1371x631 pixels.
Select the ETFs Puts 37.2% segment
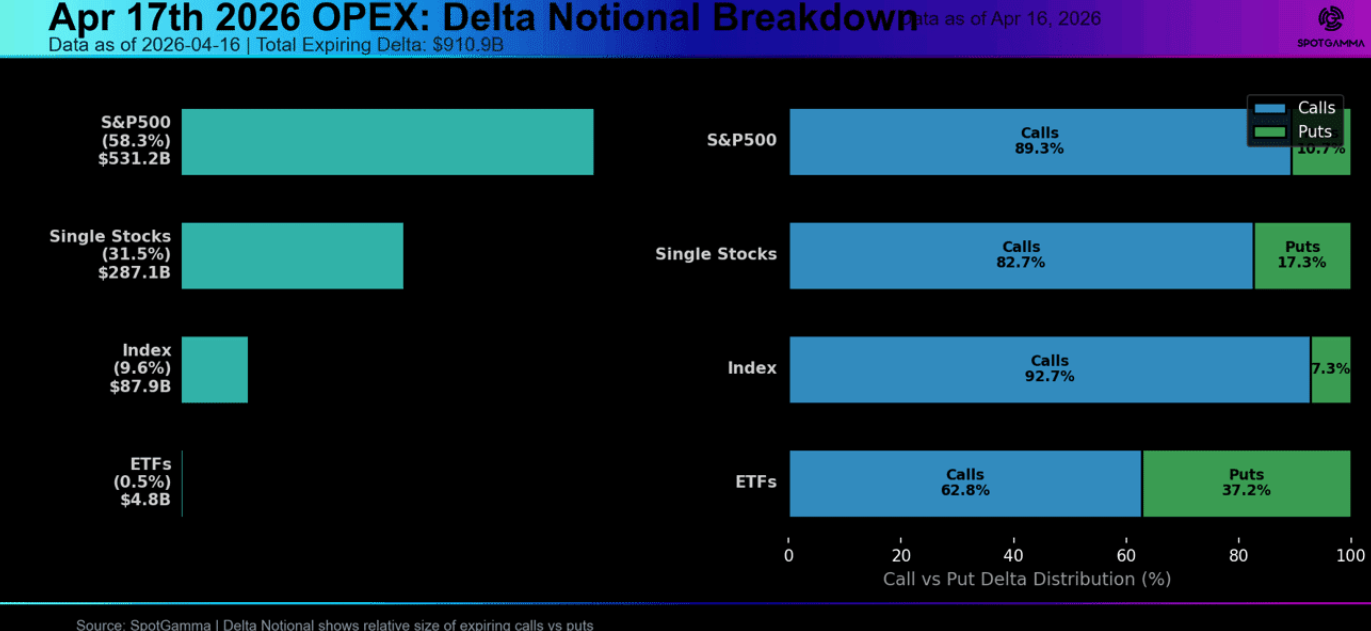(1246, 484)
